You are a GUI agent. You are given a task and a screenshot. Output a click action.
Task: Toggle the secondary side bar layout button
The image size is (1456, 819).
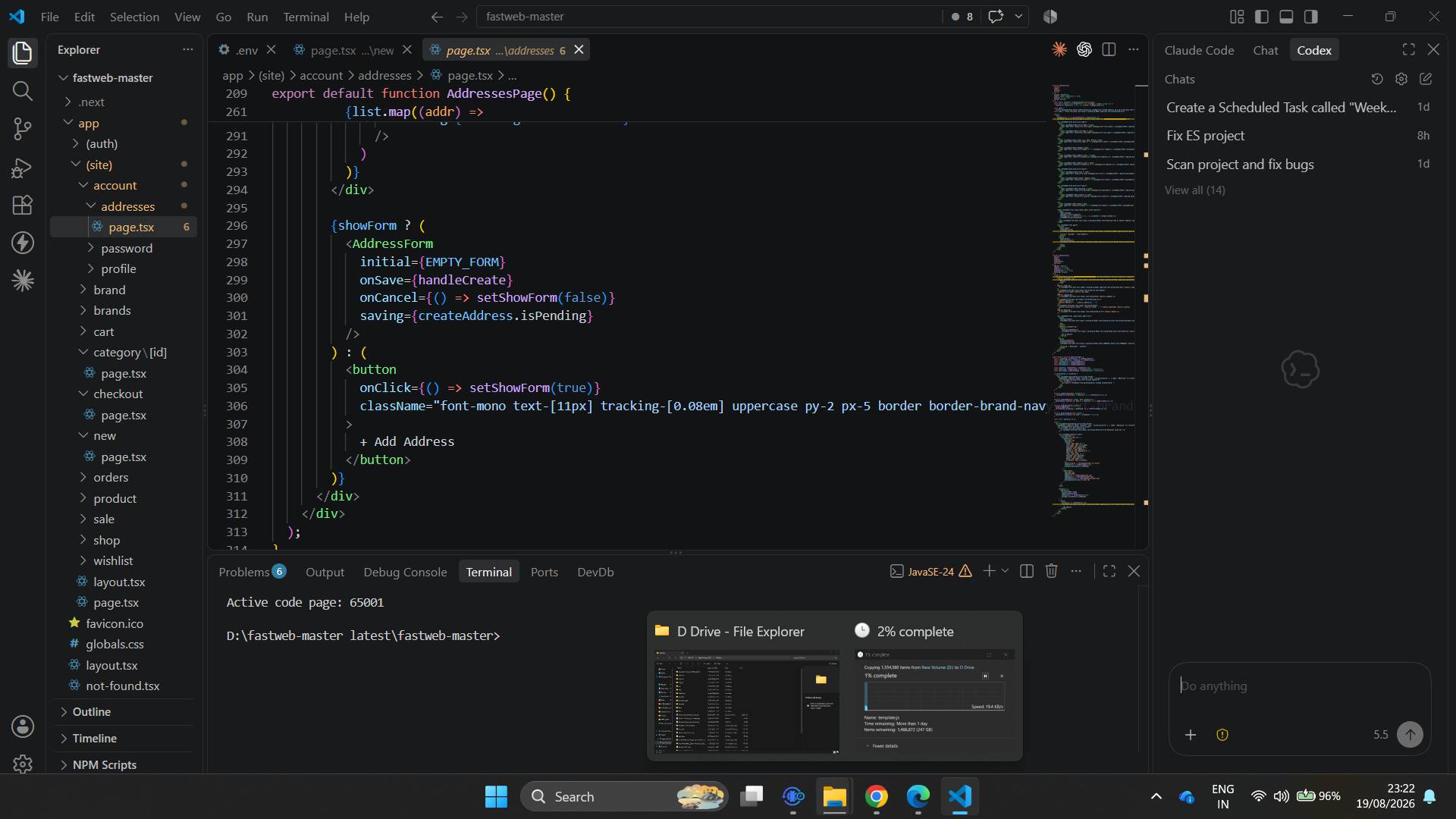coord(1310,17)
